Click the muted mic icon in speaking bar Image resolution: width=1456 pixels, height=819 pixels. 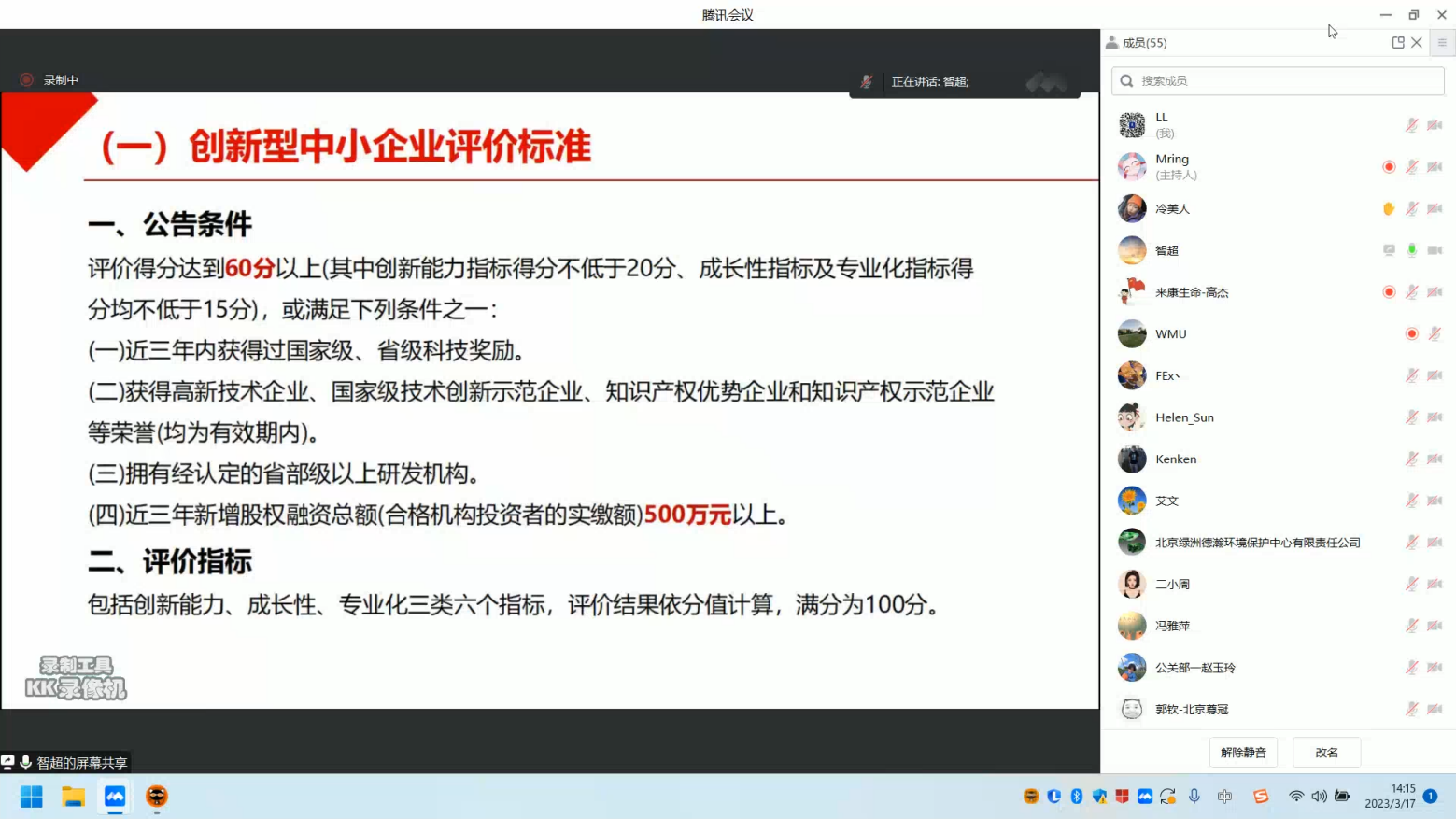(866, 82)
